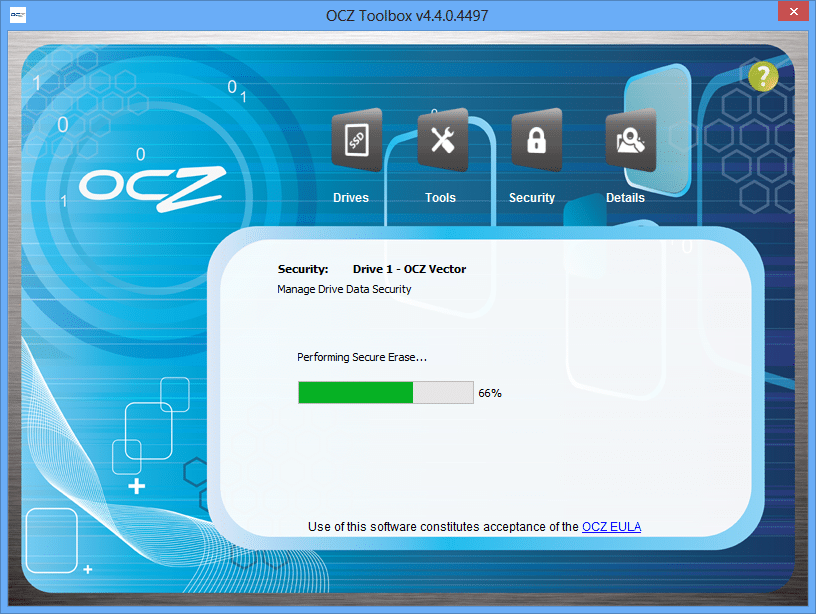Screen dimensions: 816x614
Task: Click the yellow help question mark icon
Action: point(763,76)
